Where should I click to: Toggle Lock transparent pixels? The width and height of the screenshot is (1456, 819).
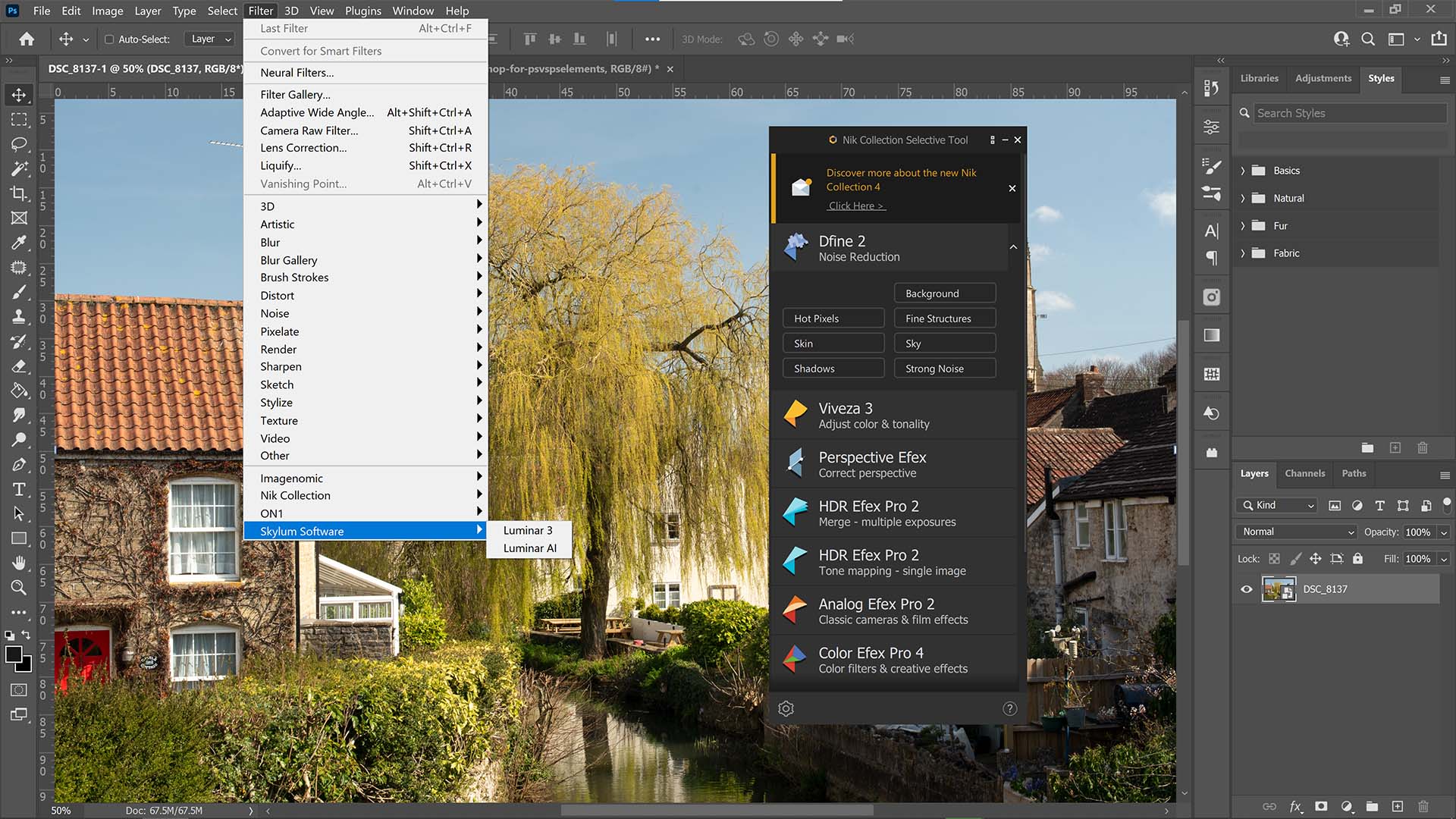[1275, 559]
